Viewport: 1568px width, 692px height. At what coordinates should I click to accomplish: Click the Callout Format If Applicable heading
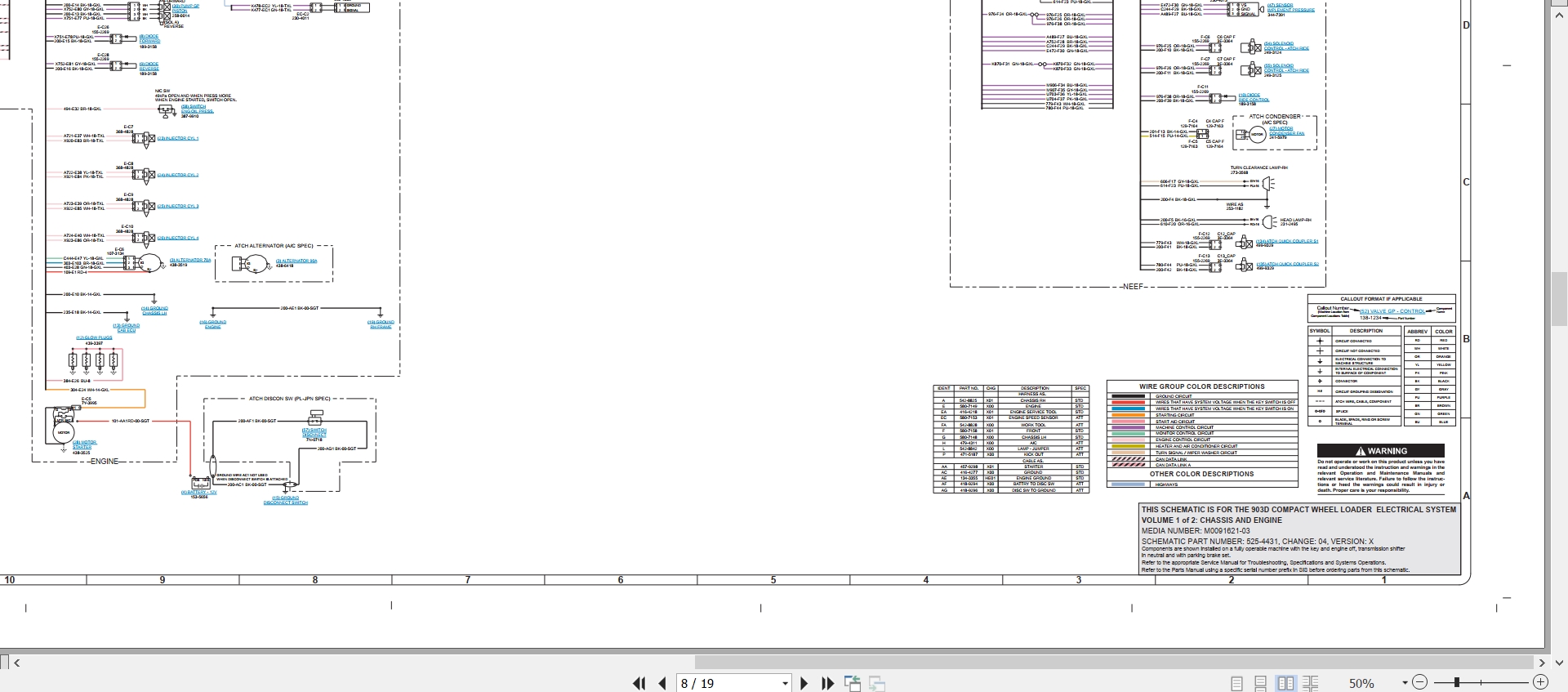(x=1381, y=299)
